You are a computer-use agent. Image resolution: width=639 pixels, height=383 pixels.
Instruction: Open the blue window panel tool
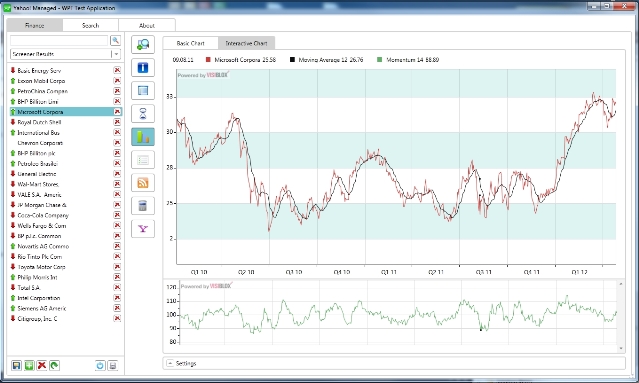[x=143, y=90]
